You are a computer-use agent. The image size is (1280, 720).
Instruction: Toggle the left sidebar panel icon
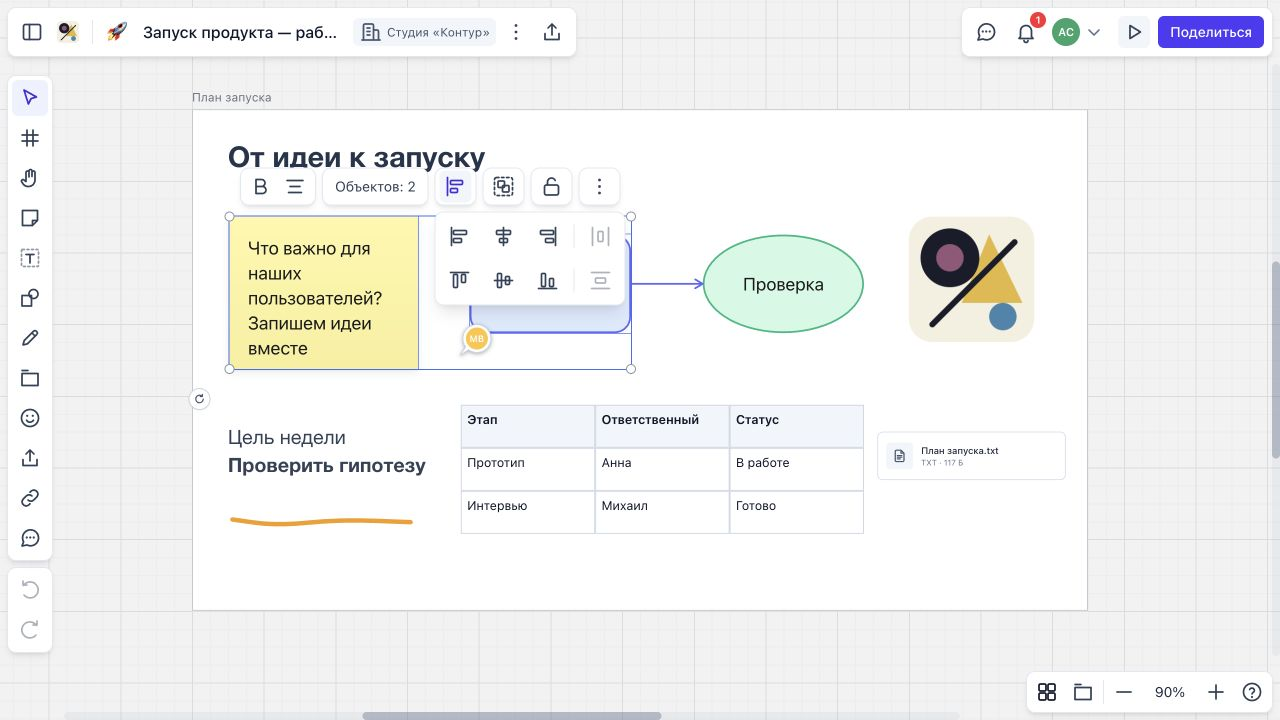[32, 32]
